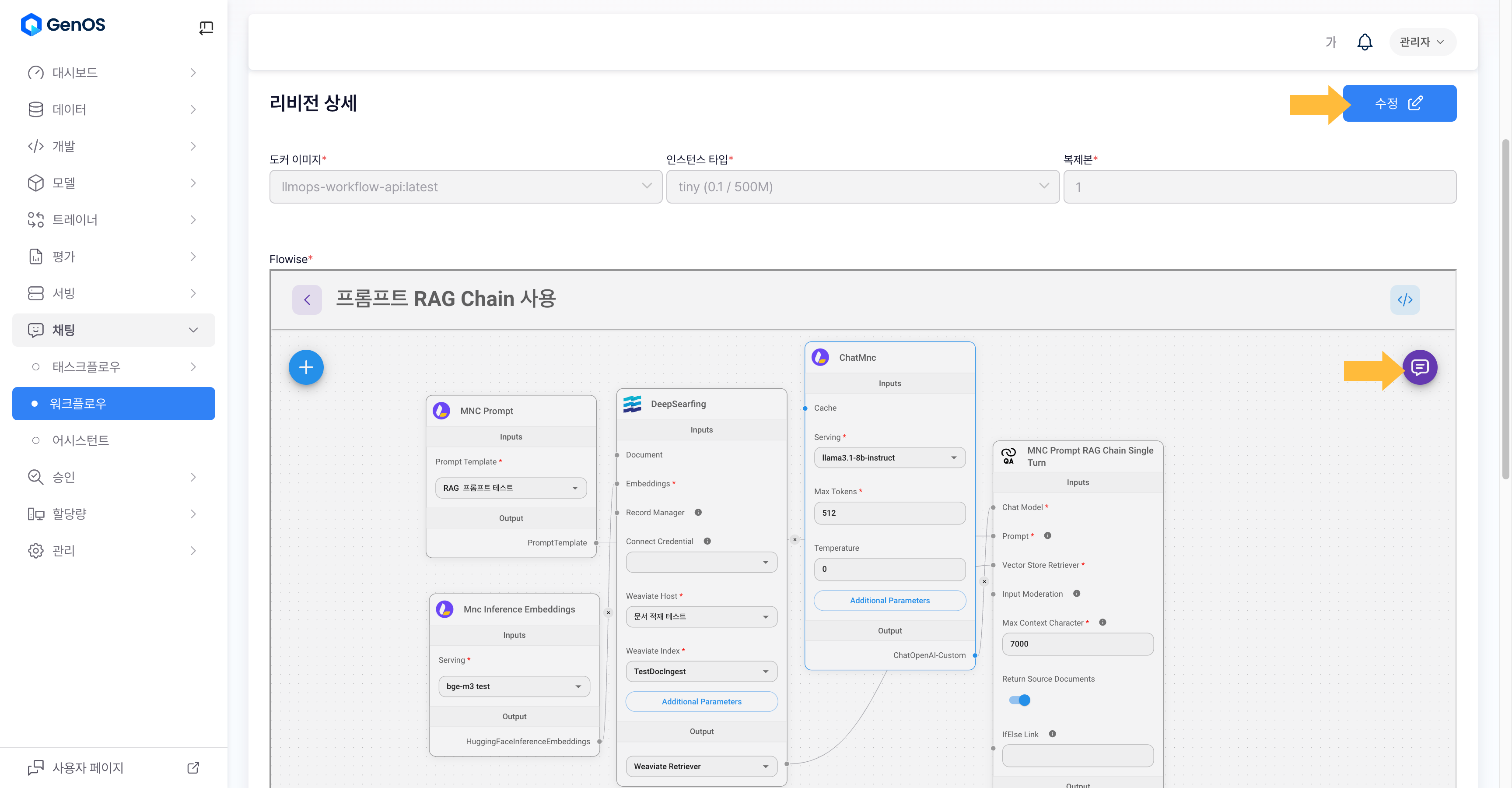Expand the 관리자 user menu

coord(1421,42)
